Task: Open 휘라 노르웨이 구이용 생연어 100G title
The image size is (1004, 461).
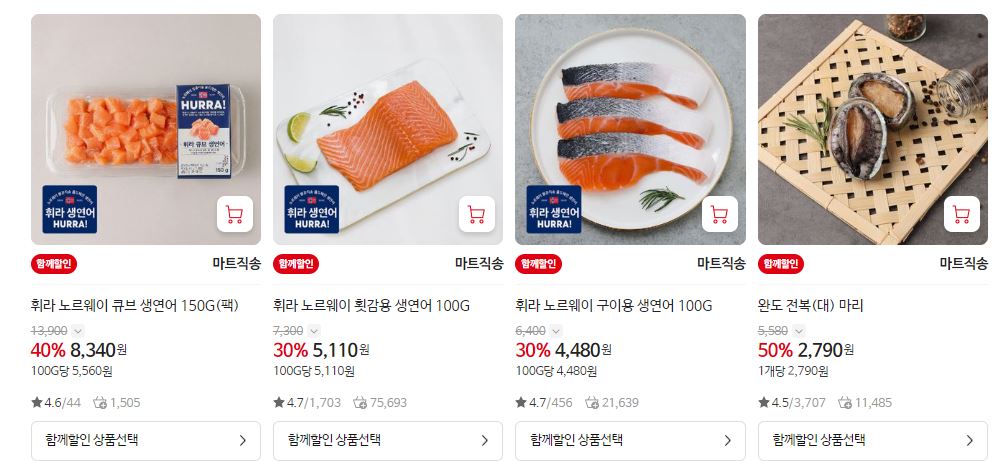Action: pos(613,306)
